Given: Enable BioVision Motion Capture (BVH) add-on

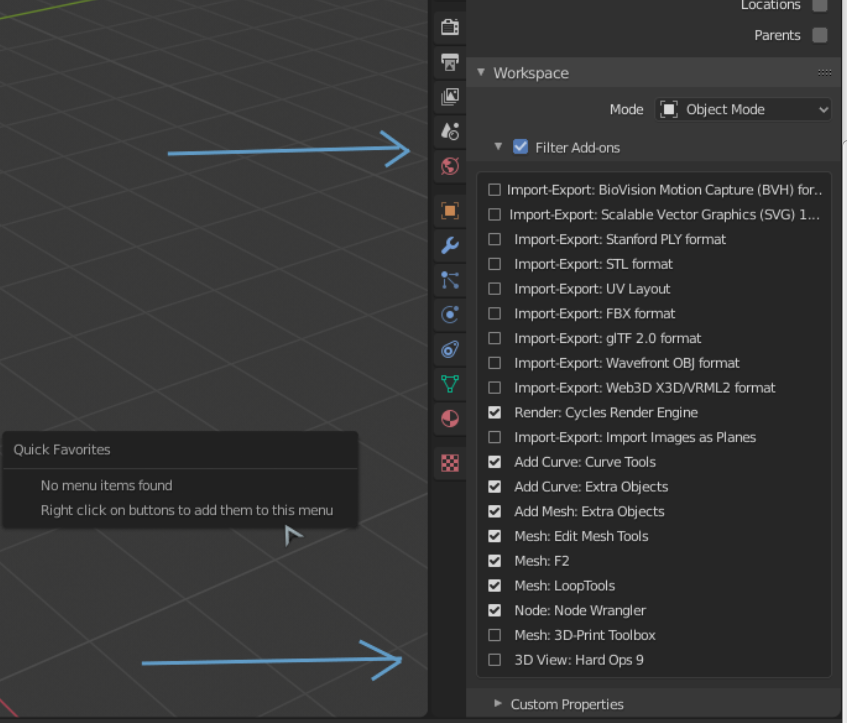Looking at the screenshot, I should point(494,190).
